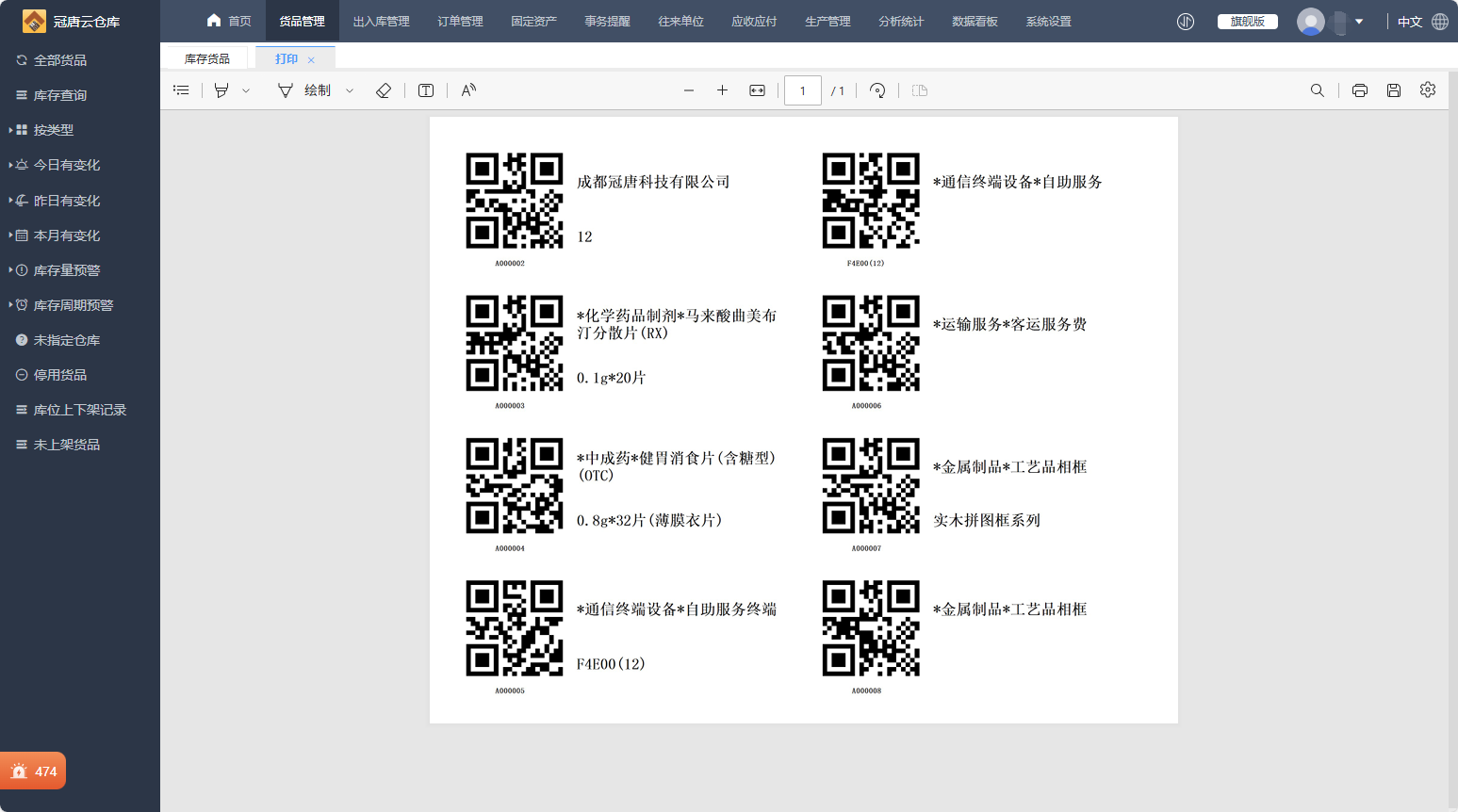1458x812 pixels.
Task: Print the document with the printer icon
Action: click(x=1360, y=90)
